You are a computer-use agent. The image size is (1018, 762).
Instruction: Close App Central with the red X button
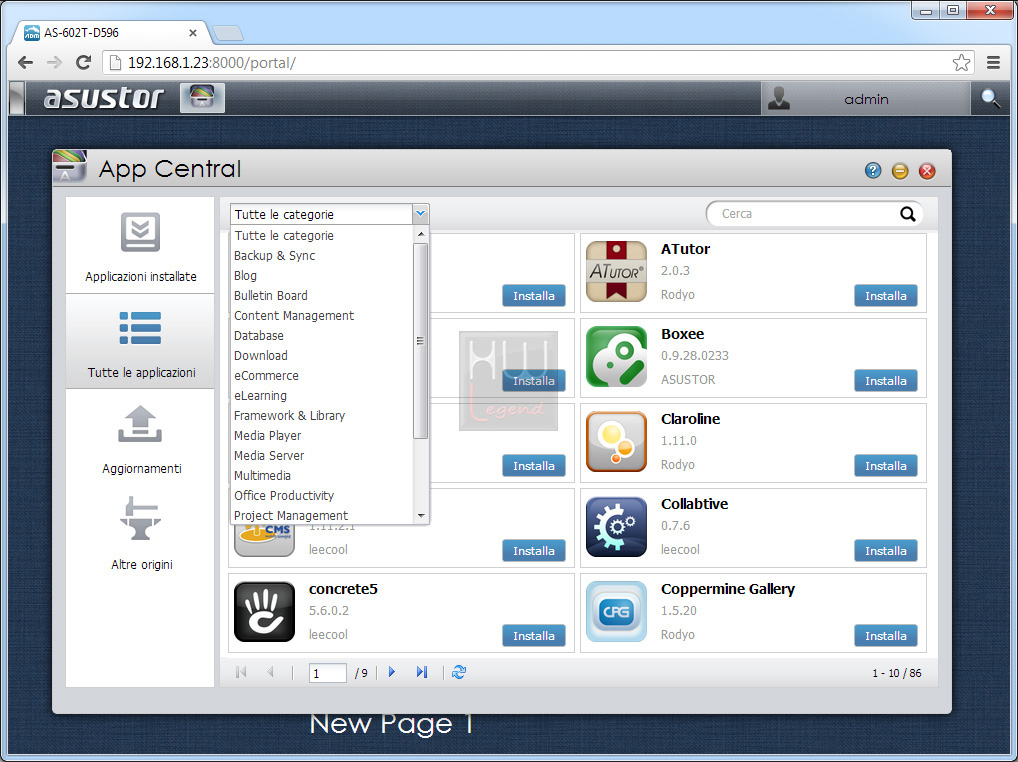click(927, 171)
